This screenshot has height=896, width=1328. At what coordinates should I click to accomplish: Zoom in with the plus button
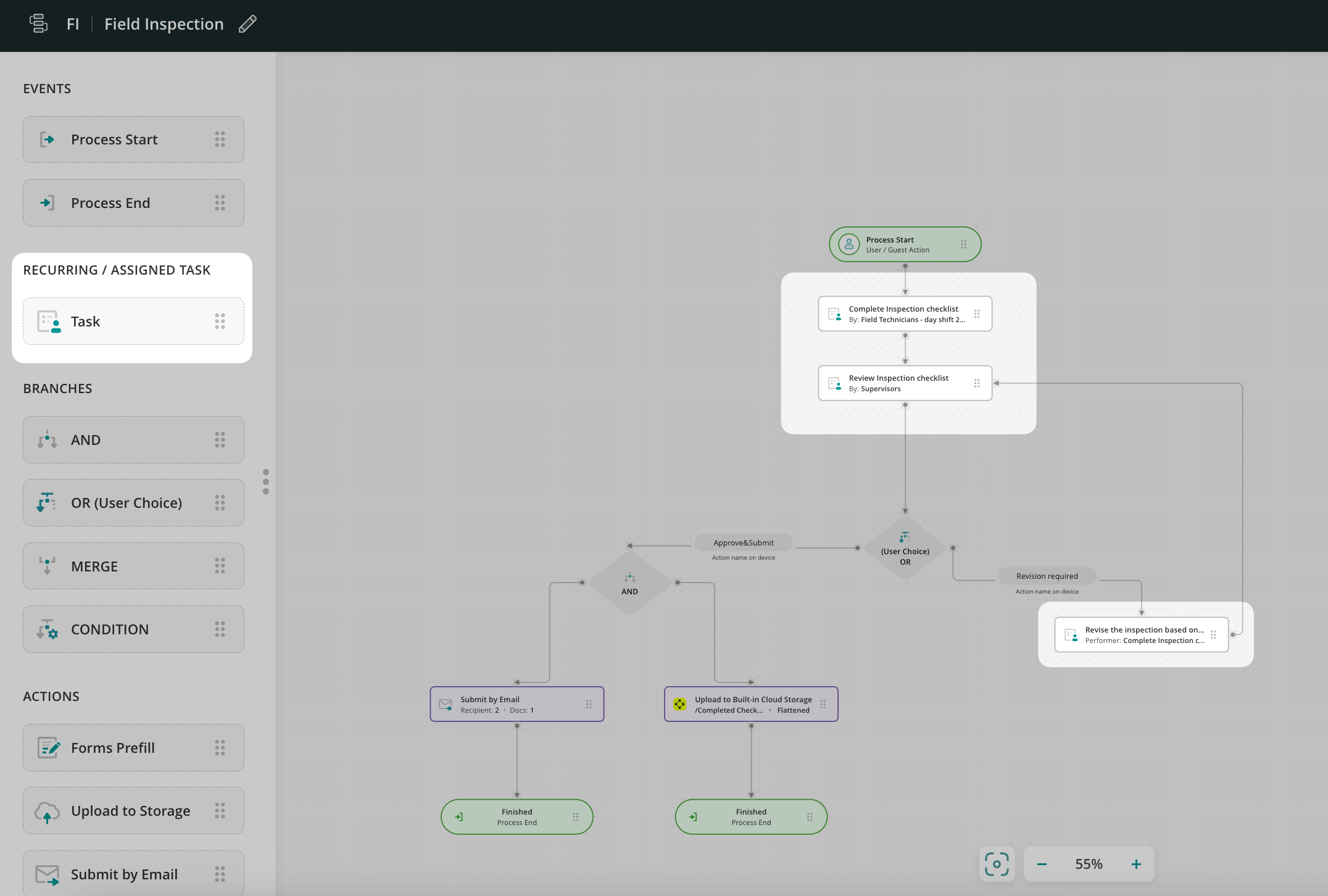pos(1136,864)
